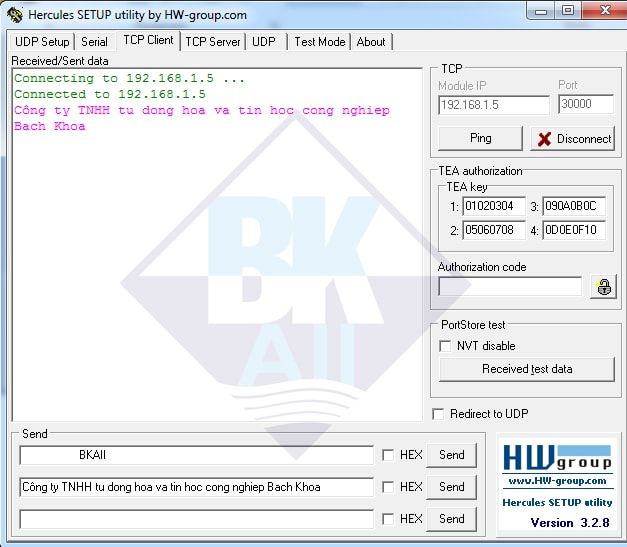The height and width of the screenshot is (547, 627).
Task: Enable HEX for the BKAII send line
Action: [x=388, y=455]
